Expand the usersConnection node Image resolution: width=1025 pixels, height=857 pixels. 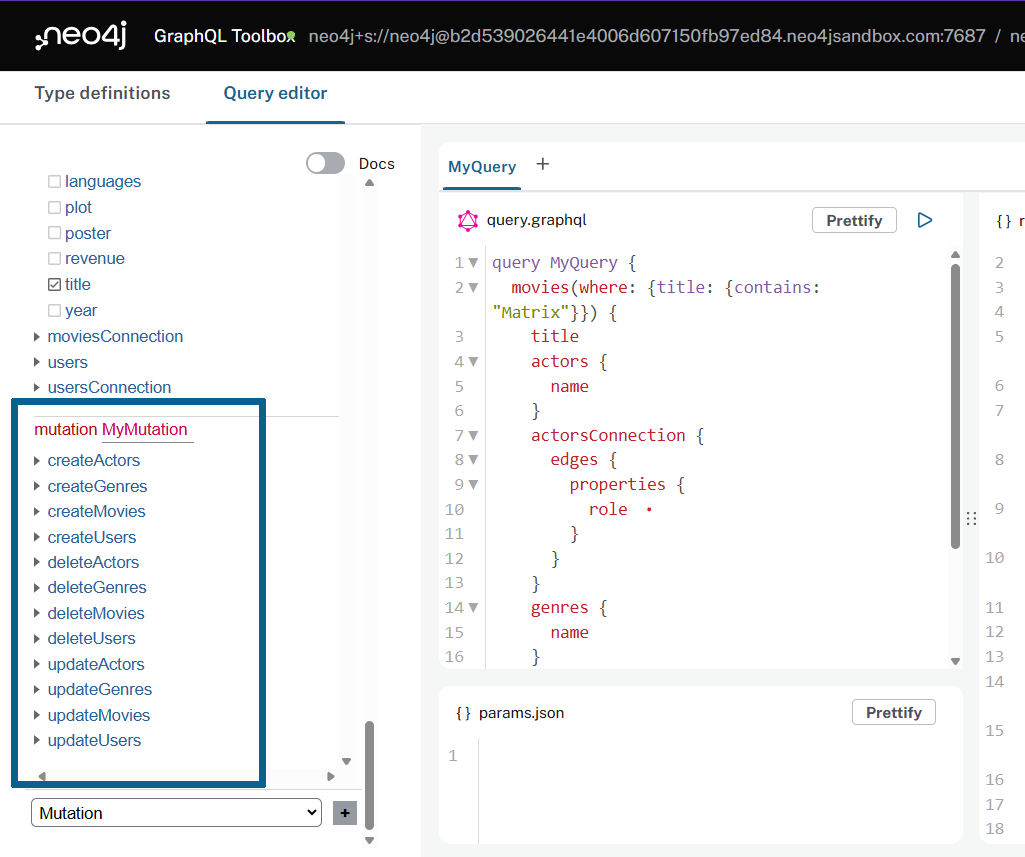click(x=37, y=388)
